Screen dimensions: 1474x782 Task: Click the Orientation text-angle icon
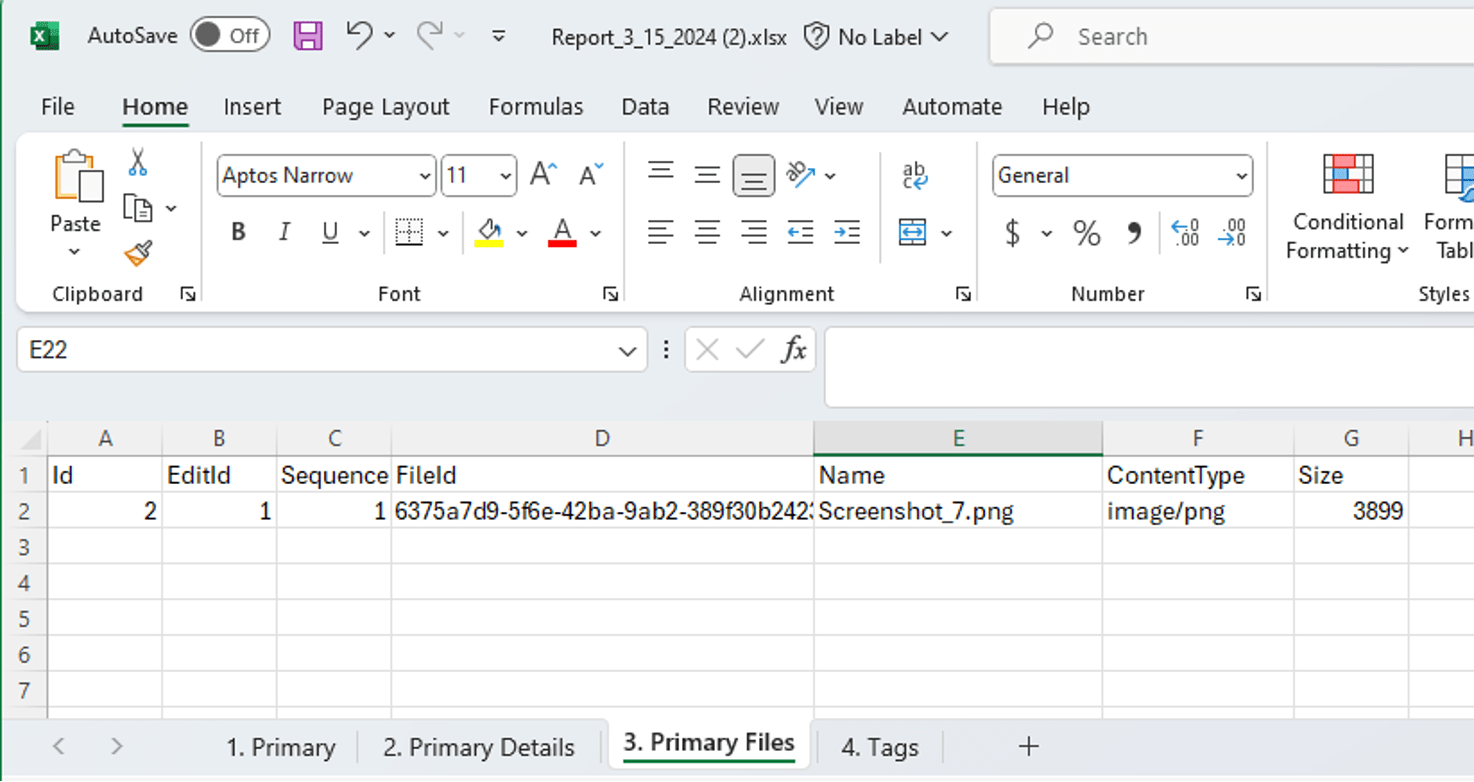click(x=801, y=175)
